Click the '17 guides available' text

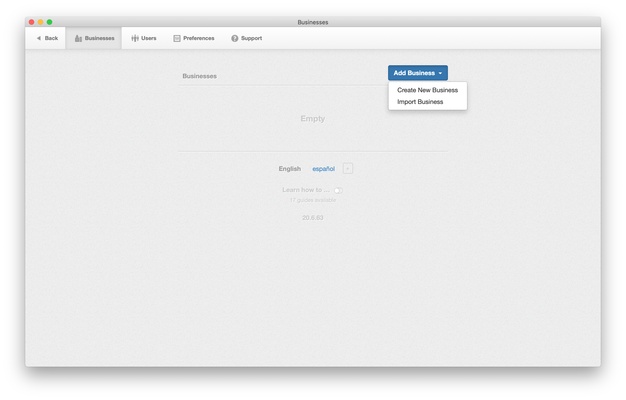[313, 200]
